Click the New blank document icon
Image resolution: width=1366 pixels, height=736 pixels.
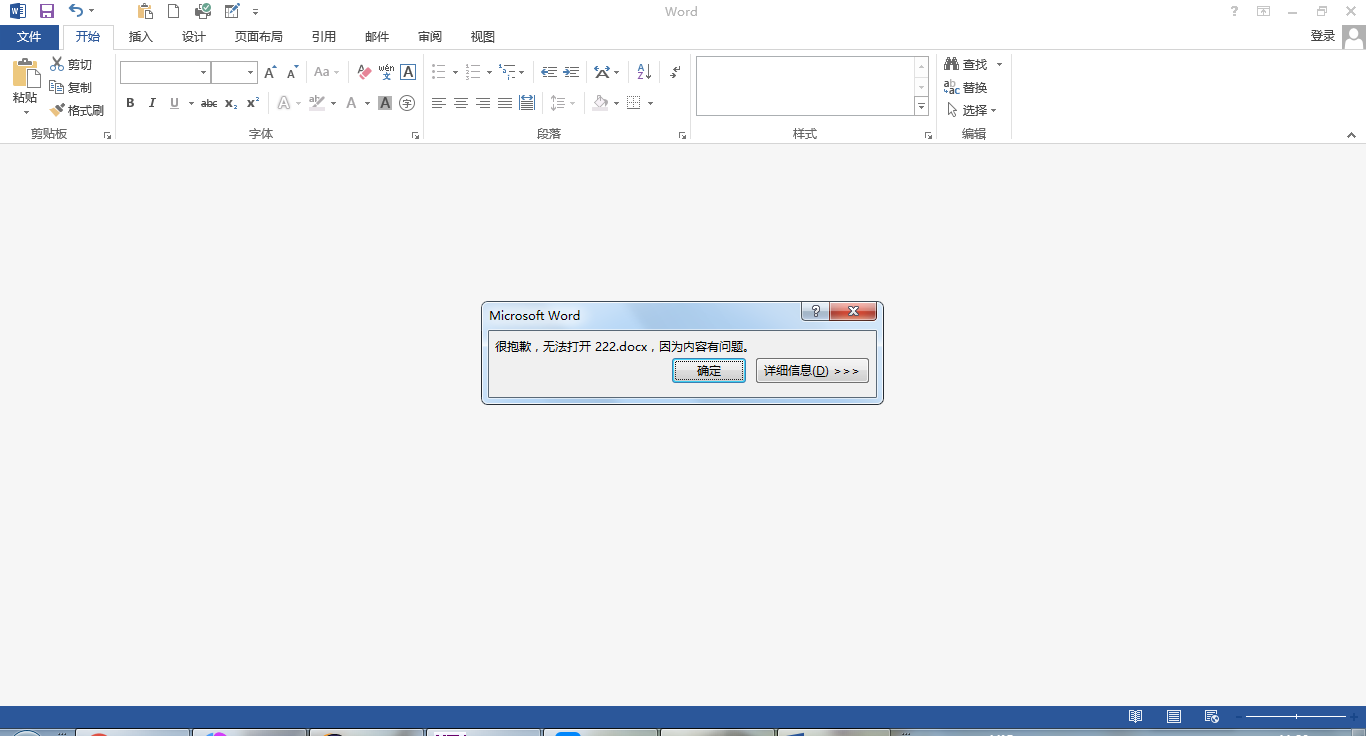(x=174, y=11)
